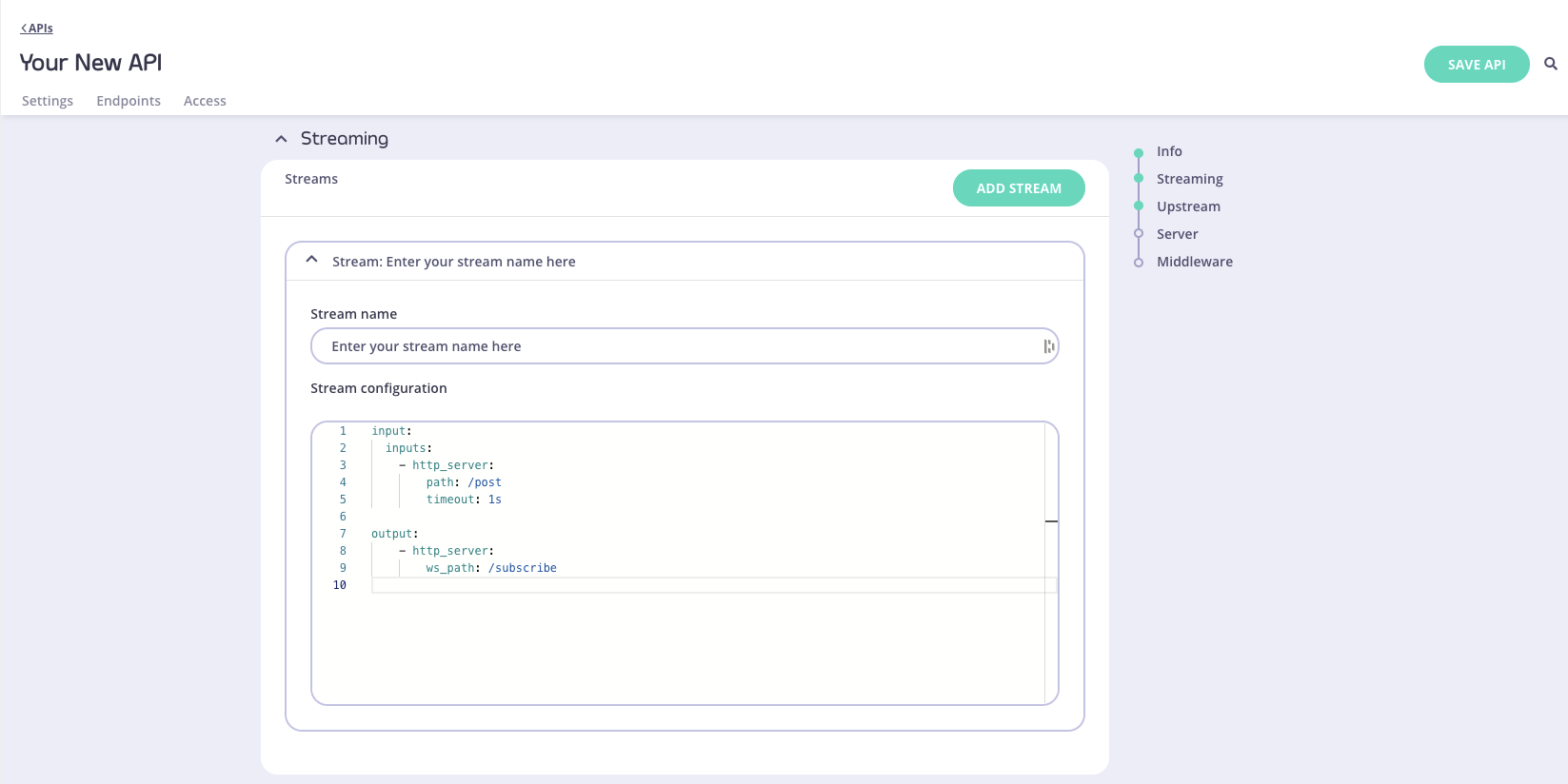Go back to APIs link
The height and width of the screenshot is (784, 1568).
point(37,29)
